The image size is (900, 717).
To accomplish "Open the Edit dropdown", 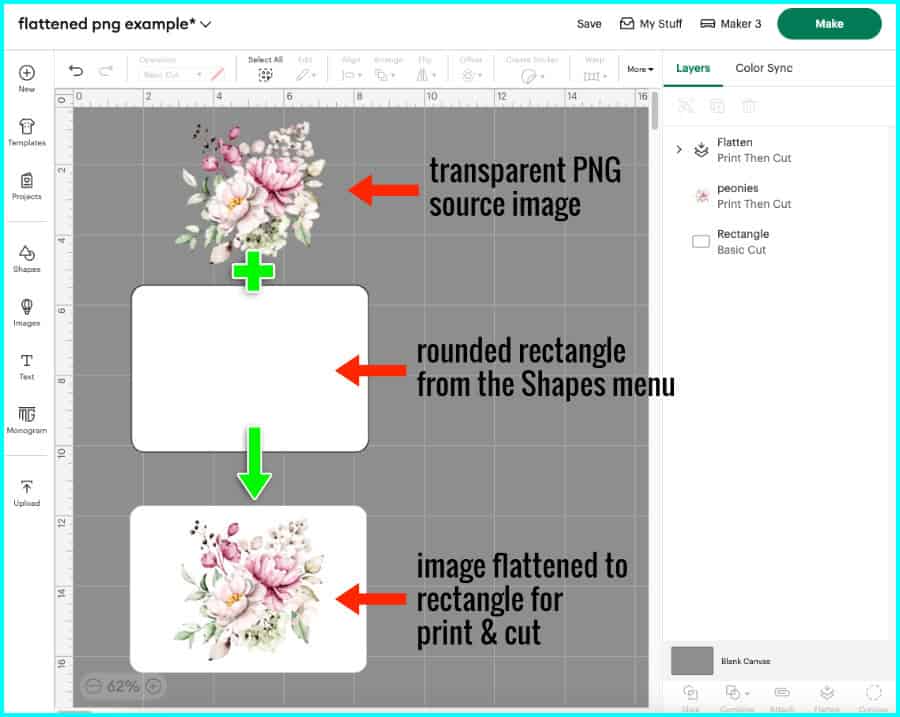I will click(x=305, y=75).
